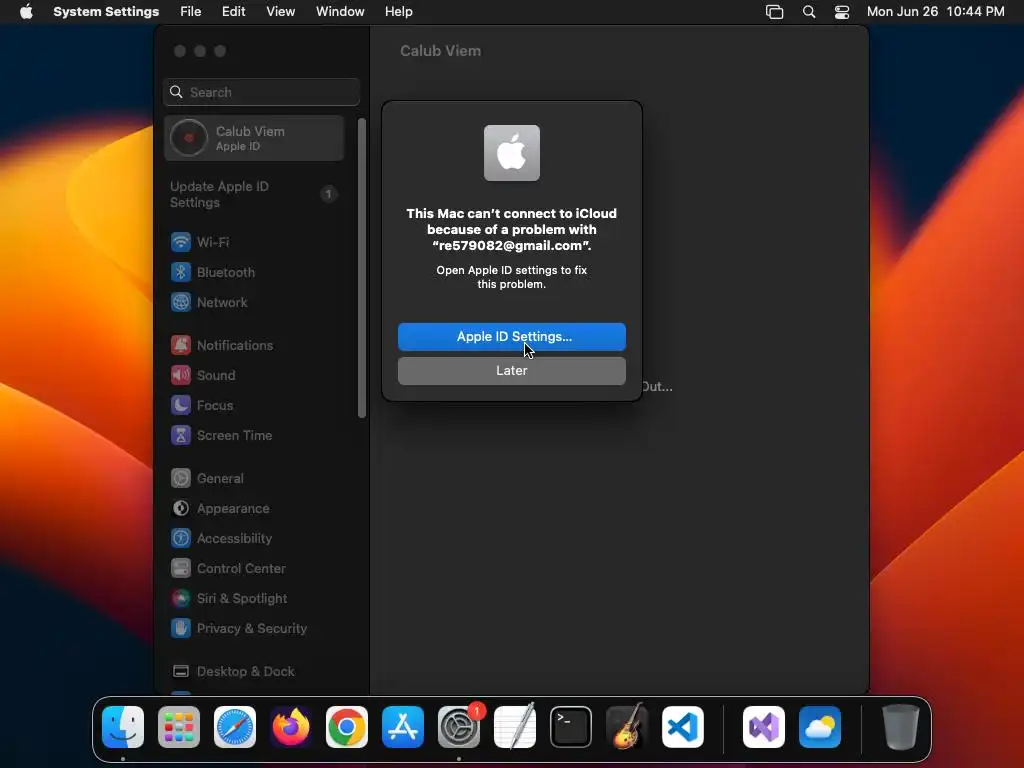Click Update Apple ID Settings item
Viewport: 1024px width, 768px height.
pos(255,195)
